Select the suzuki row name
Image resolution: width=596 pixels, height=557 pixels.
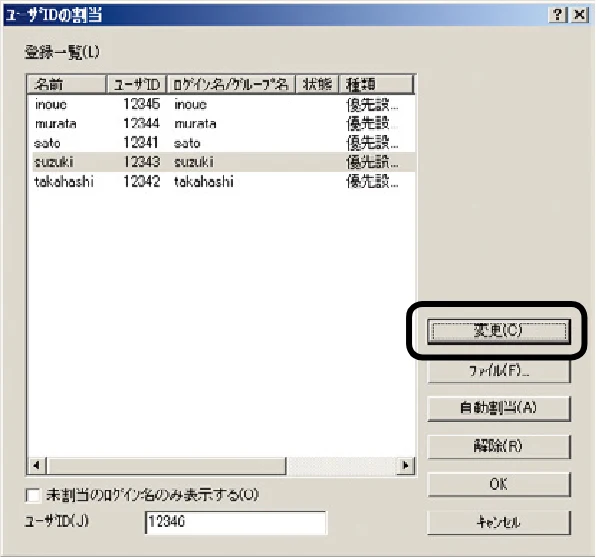tap(54, 162)
